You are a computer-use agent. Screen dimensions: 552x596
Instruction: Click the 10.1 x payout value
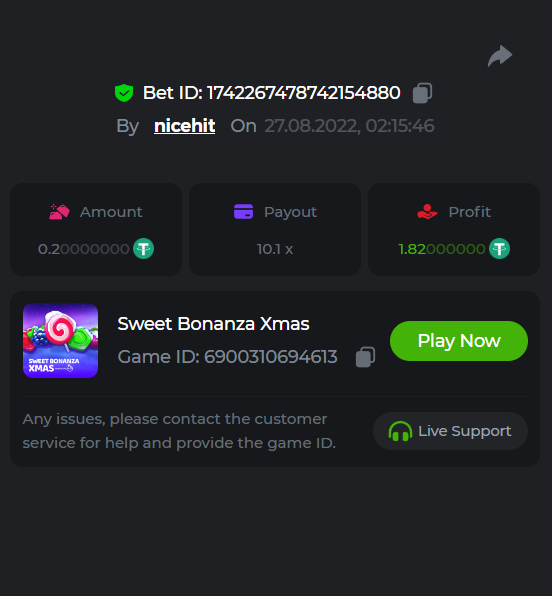(x=275, y=249)
